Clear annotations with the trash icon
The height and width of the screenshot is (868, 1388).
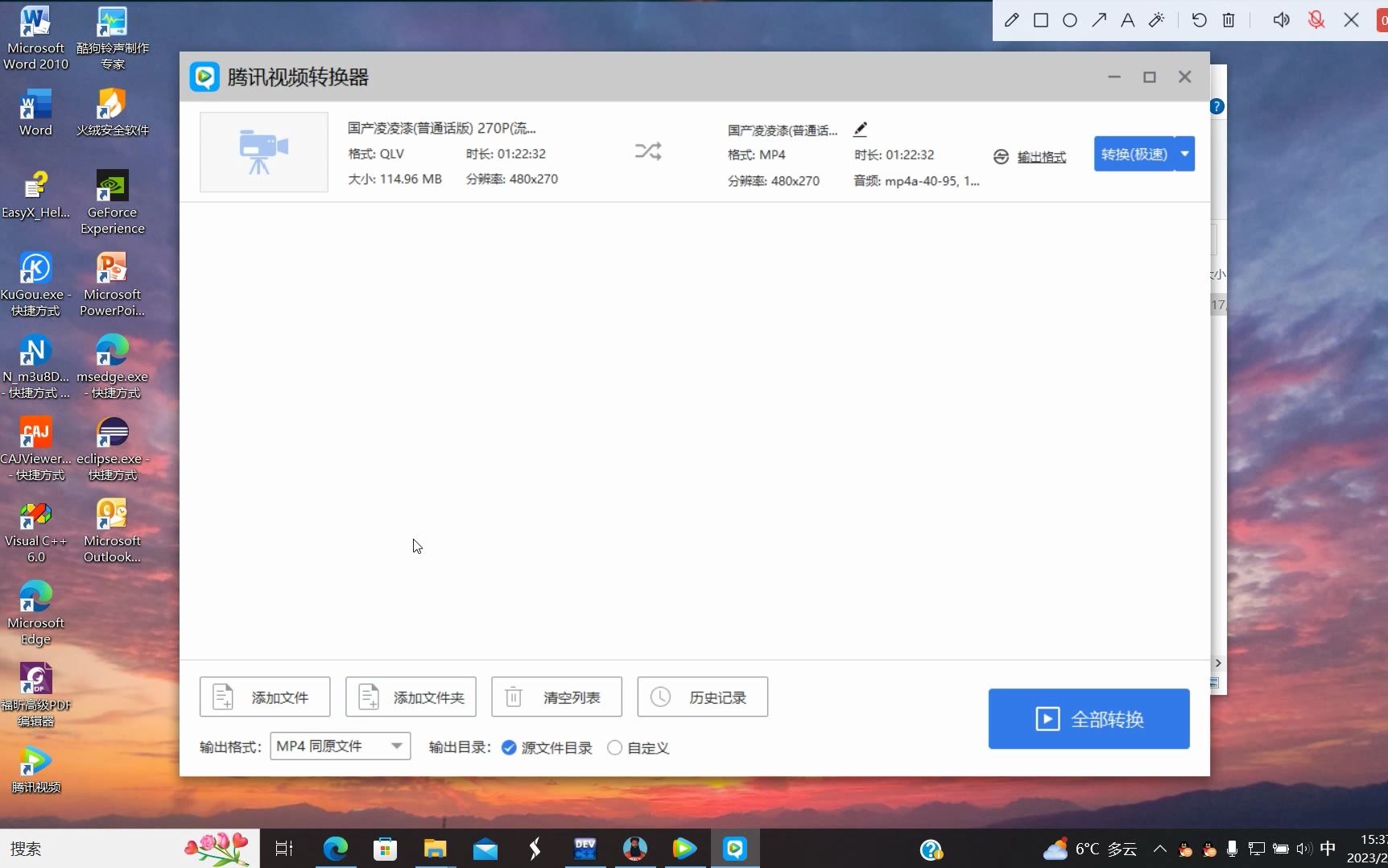(1229, 20)
